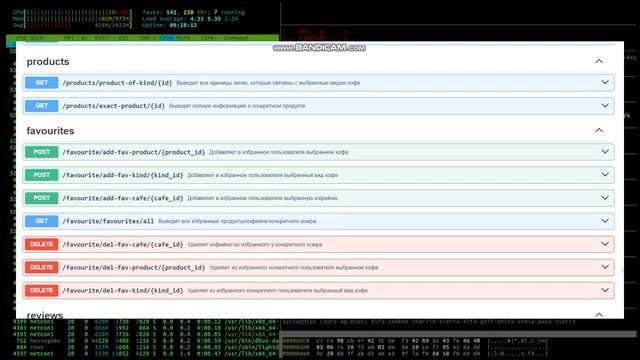Click the htop CPU usage meter
The height and width of the screenshot is (360, 640).
click(72, 12)
